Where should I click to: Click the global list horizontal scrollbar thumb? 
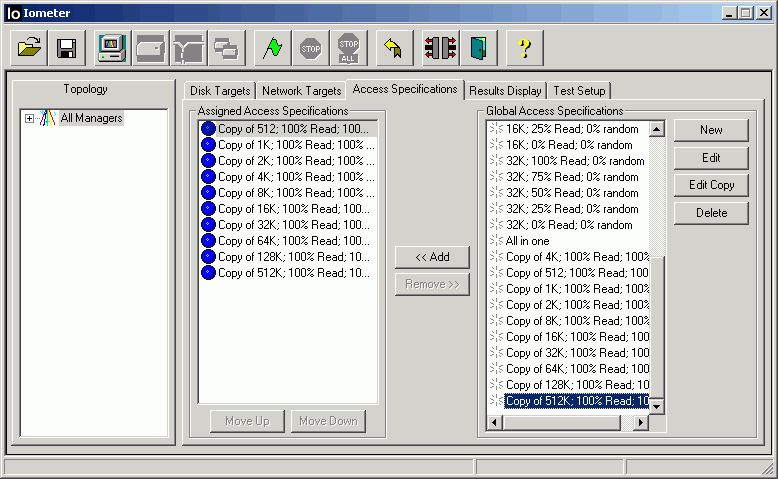[562, 422]
